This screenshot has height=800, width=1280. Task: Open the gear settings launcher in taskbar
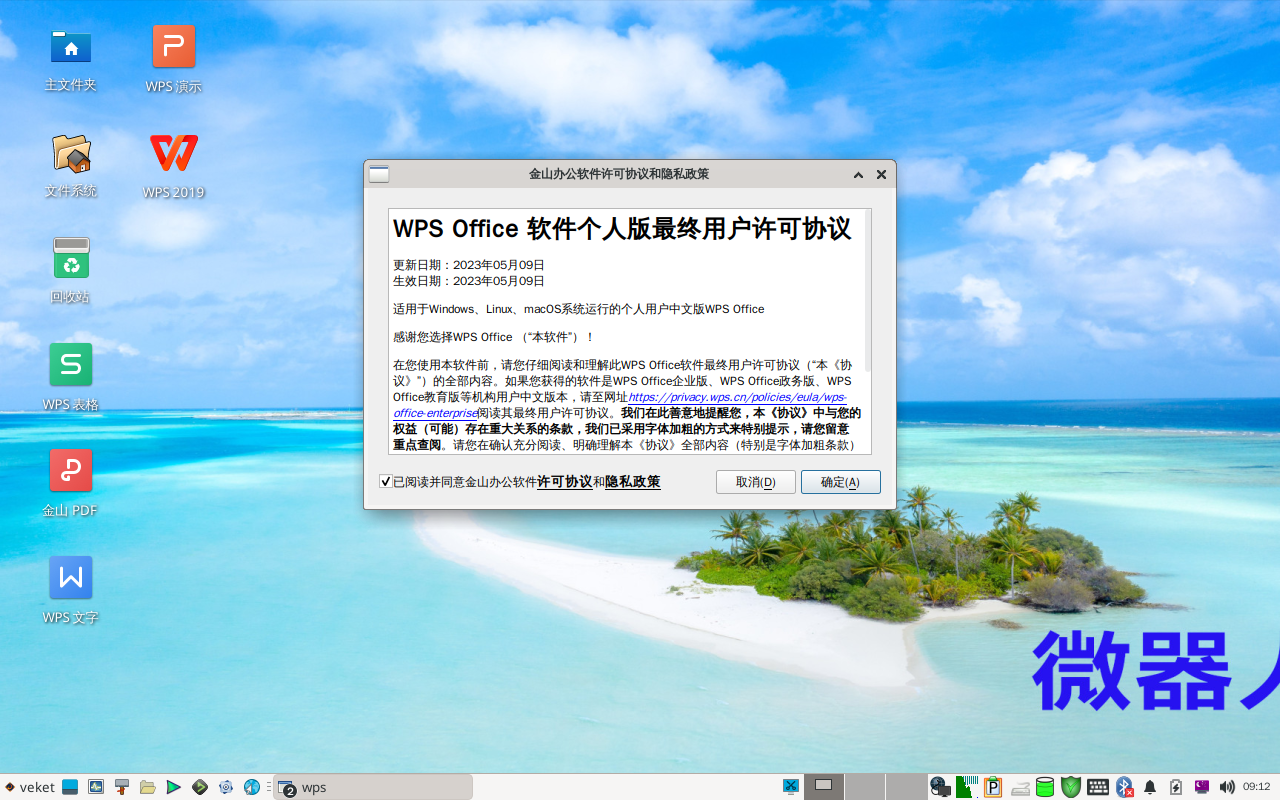[x=226, y=787]
